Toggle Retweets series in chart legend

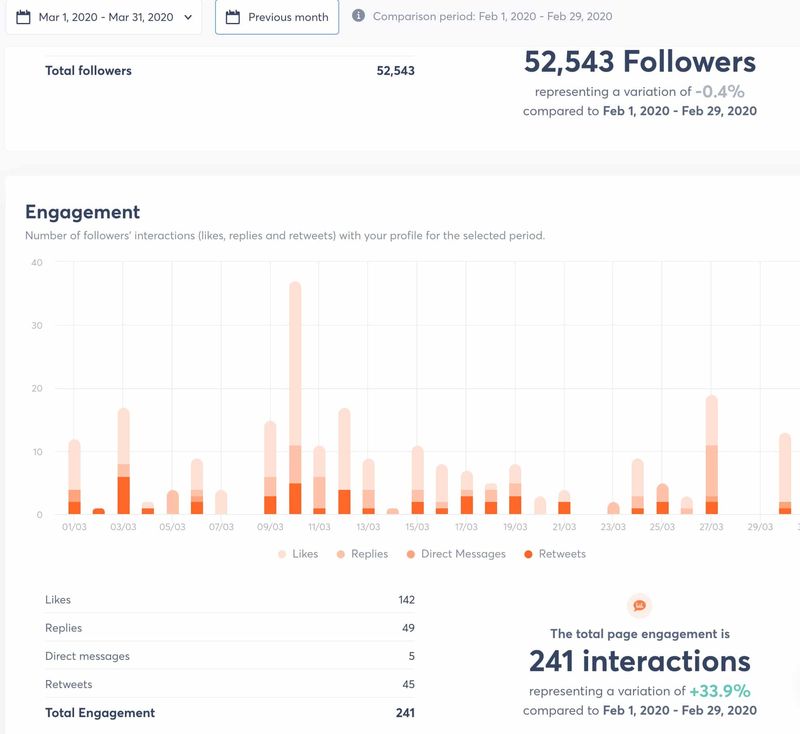click(x=555, y=554)
